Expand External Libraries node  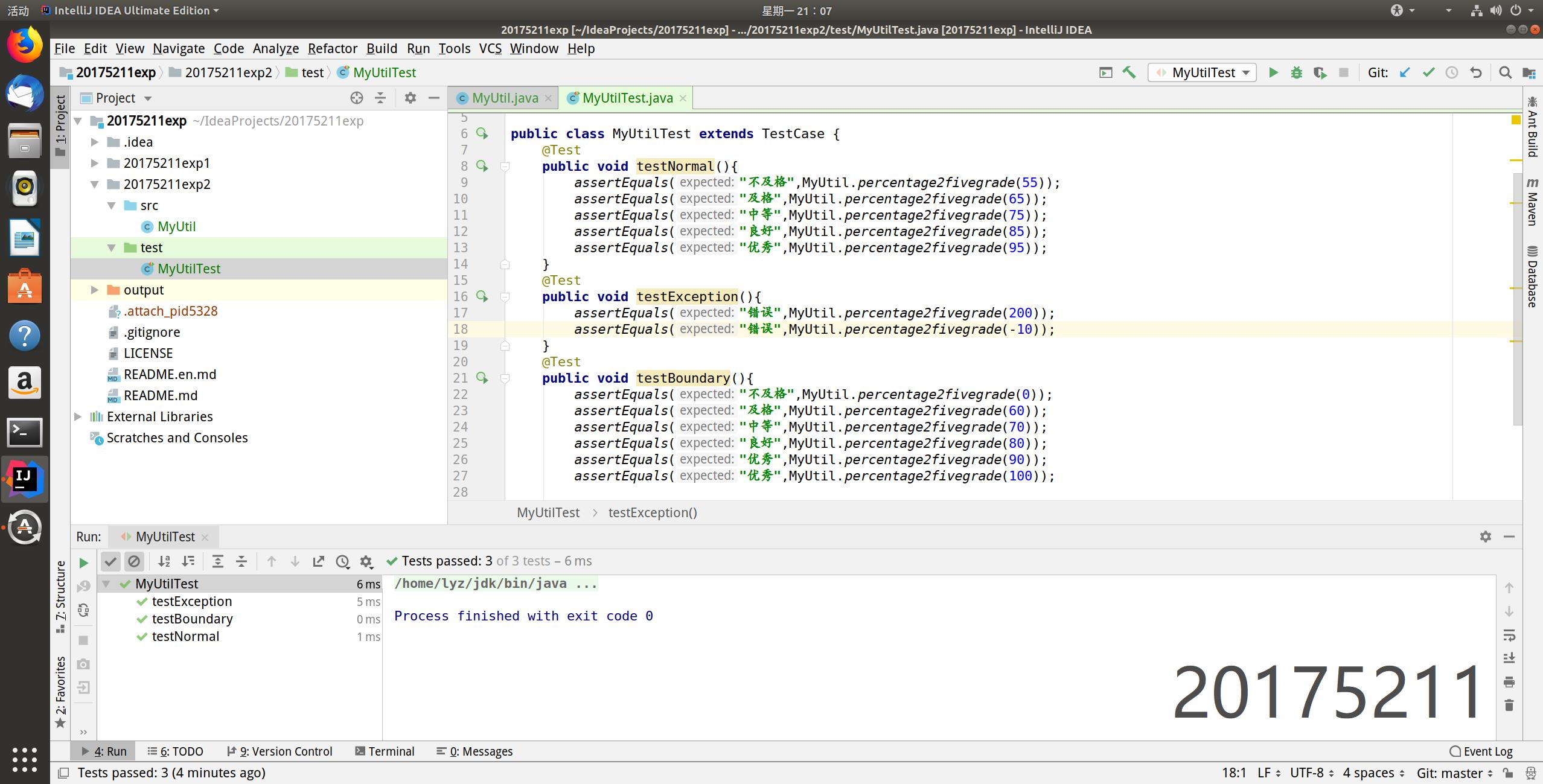point(78,417)
